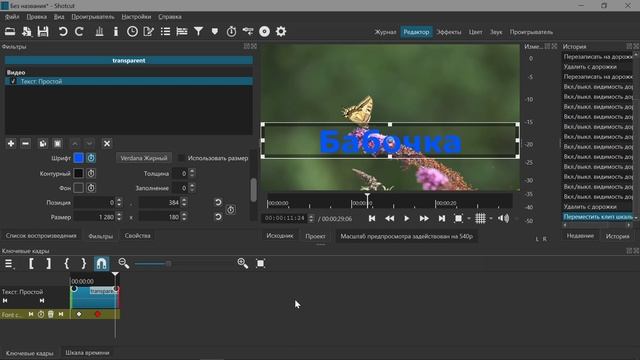Viewport: 640px width, 360px height.
Task: Skip to the start of video
Action: pyautogui.click(x=372, y=219)
